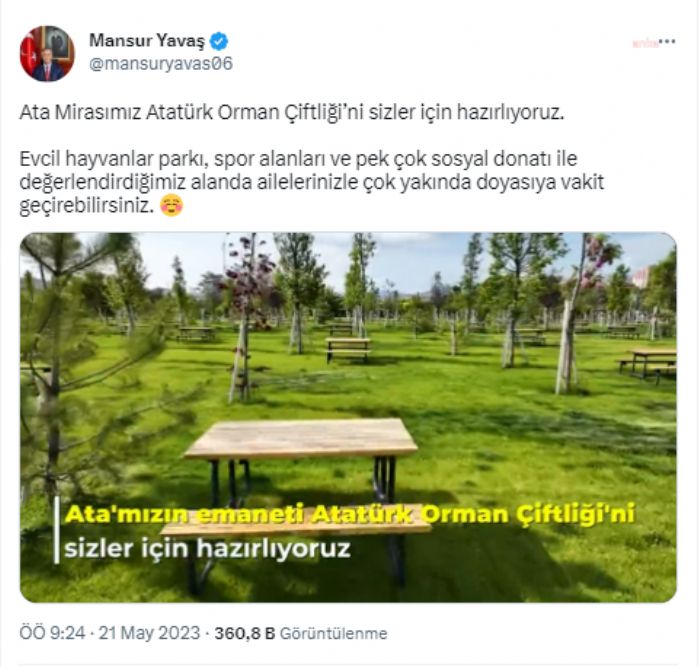Screen dimensions: 700x667
Task: Click the distant center picnic table in video
Action: click(348, 350)
